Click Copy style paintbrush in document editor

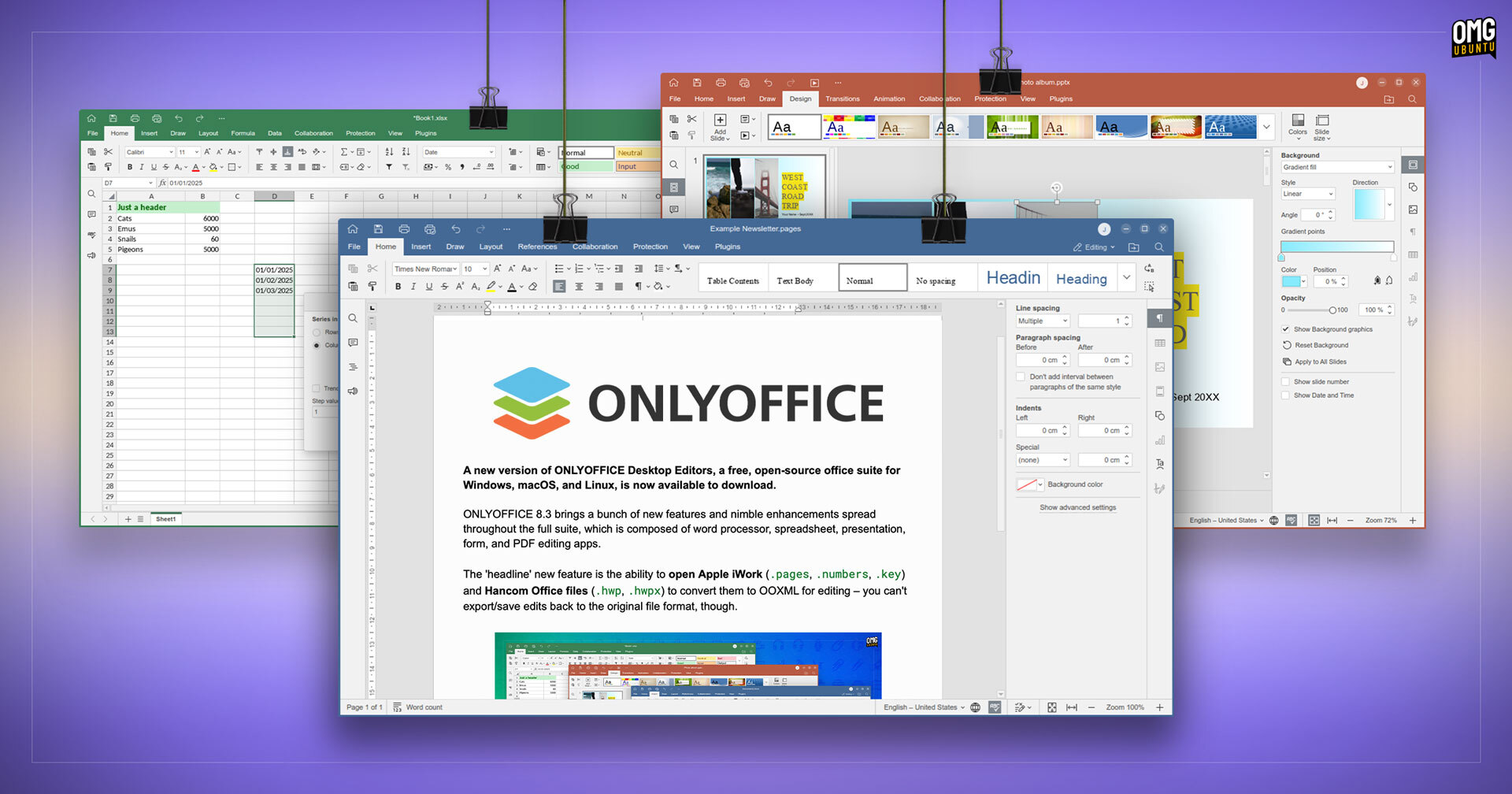[372, 286]
